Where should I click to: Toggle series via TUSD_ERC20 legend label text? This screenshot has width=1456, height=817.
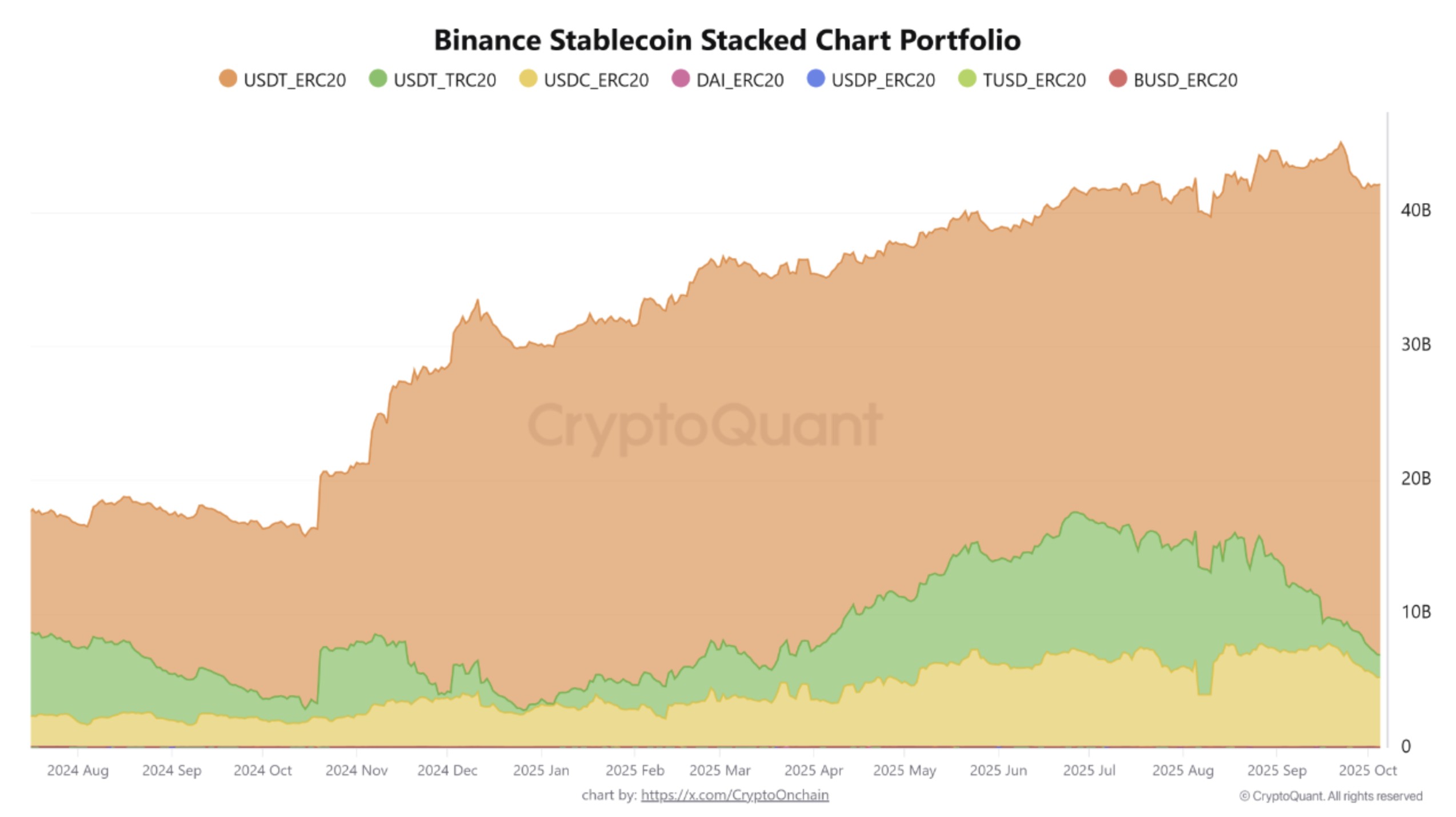1034,80
